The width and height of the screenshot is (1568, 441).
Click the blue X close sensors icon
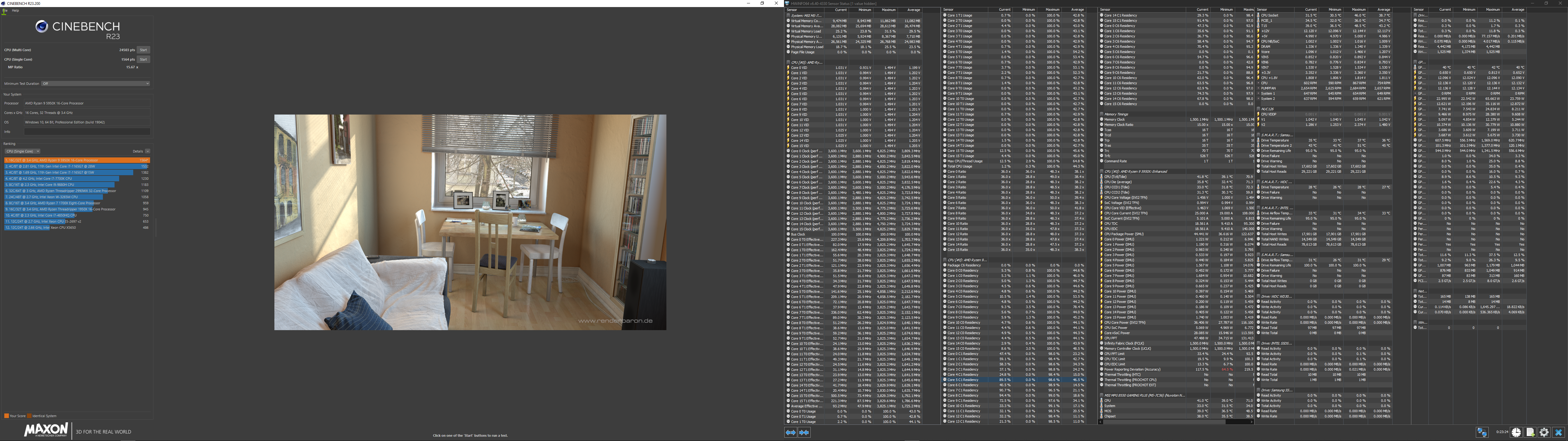tap(1558, 432)
